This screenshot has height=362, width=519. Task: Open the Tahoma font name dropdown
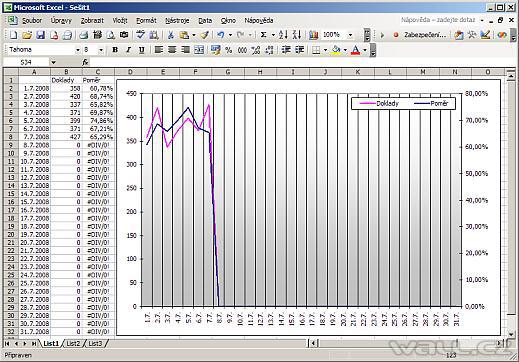pyautogui.click(x=77, y=50)
